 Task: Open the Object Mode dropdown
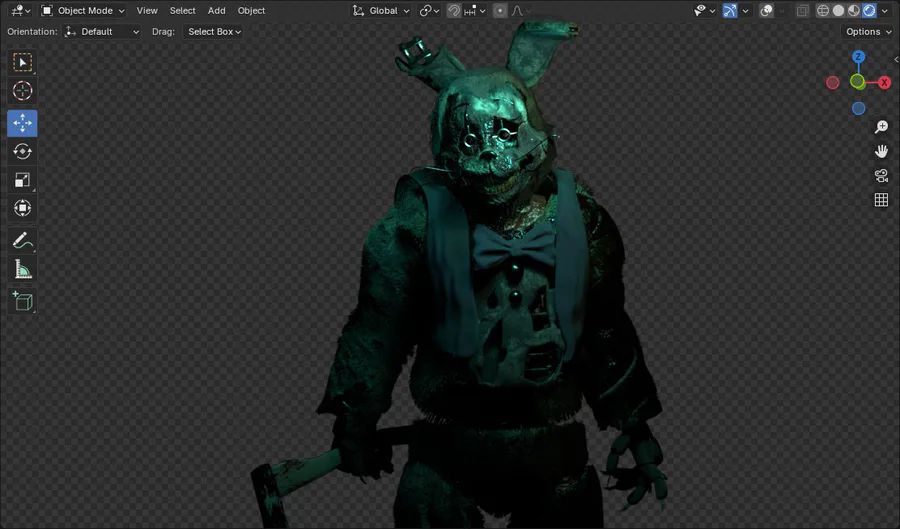[x=83, y=10]
